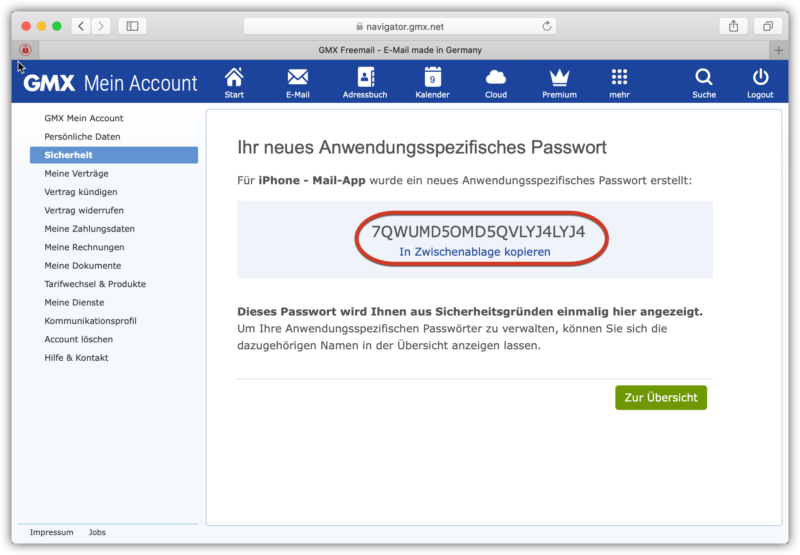Select Persönliche Daten in the sidebar
The height and width of the screenshot is (555, 800).
click(82, 137)
